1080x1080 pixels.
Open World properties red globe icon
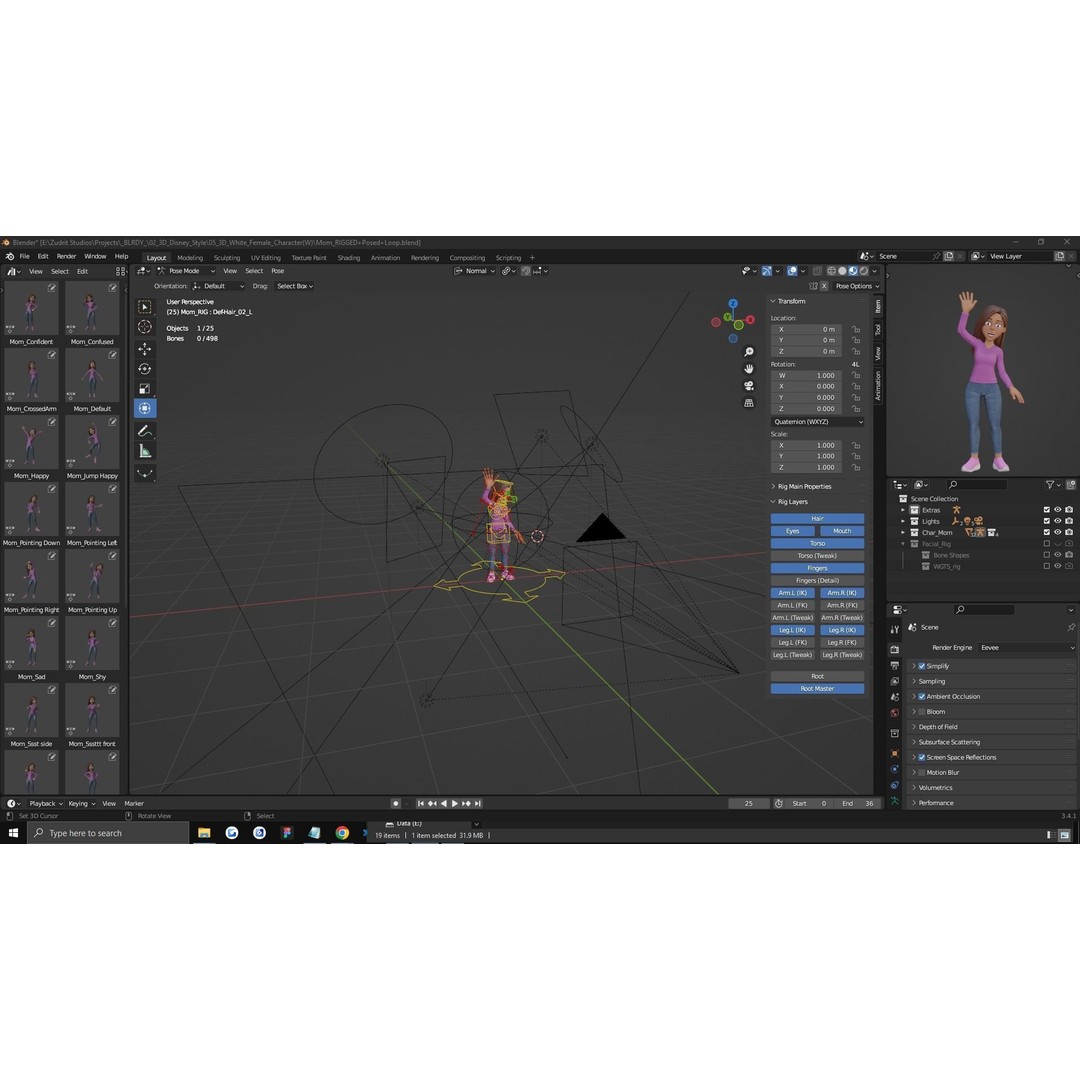(895, 713)
